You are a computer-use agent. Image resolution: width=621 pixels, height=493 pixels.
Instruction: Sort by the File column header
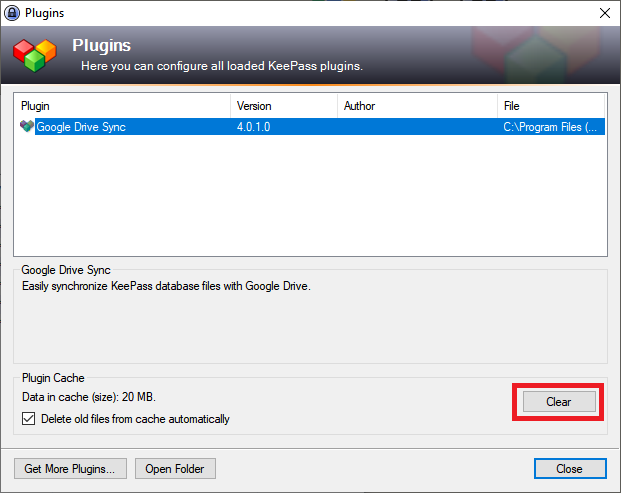(551, 106)
